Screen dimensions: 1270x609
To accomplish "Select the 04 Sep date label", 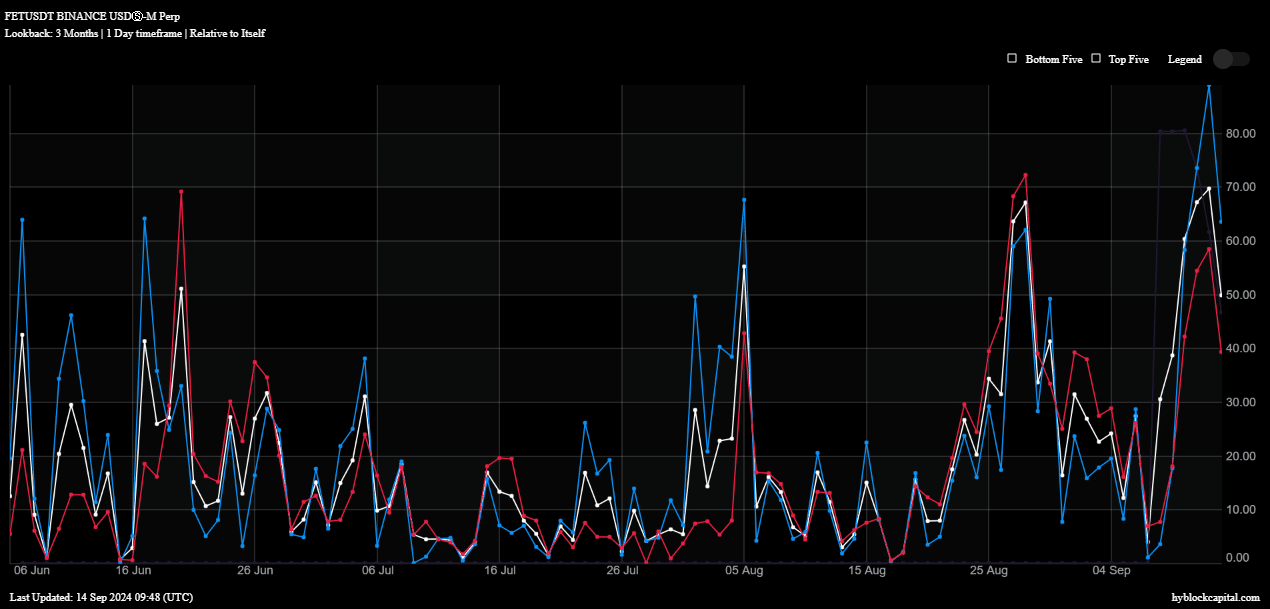I will (x=1111, y=570).
